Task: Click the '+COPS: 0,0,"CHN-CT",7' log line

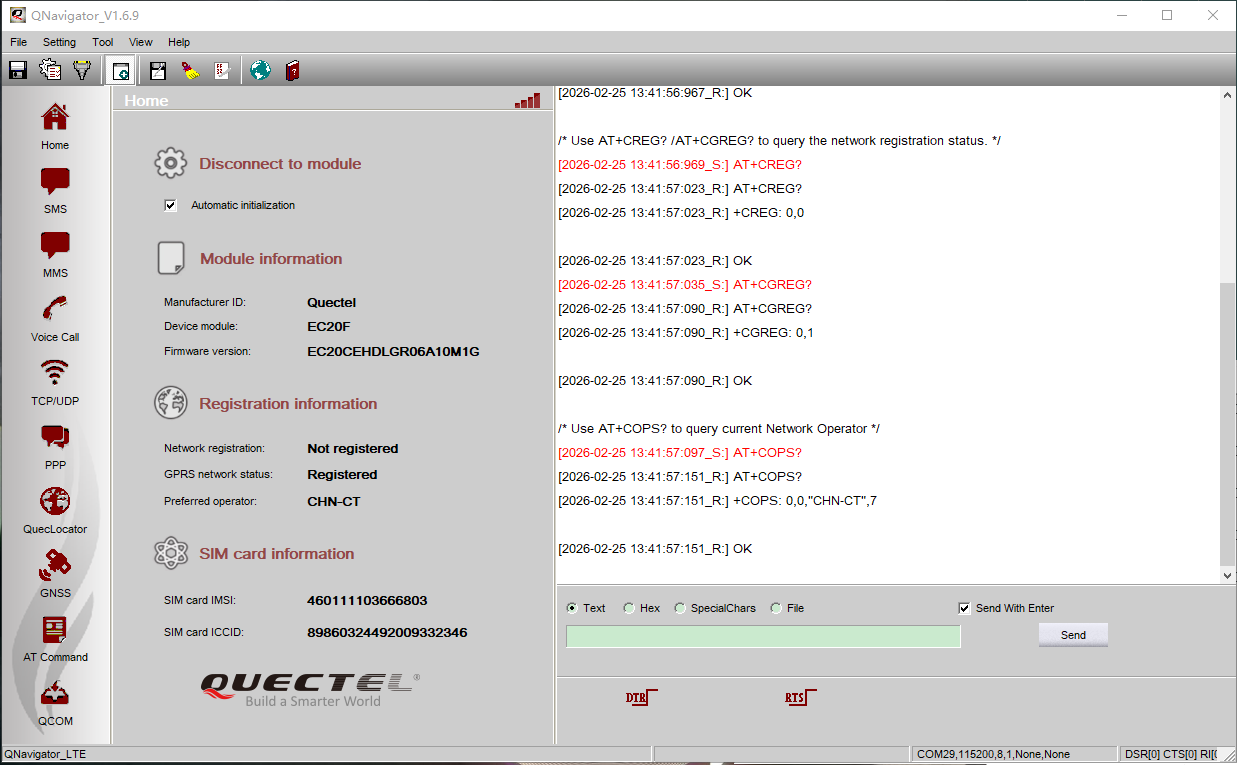Action: 717,500
